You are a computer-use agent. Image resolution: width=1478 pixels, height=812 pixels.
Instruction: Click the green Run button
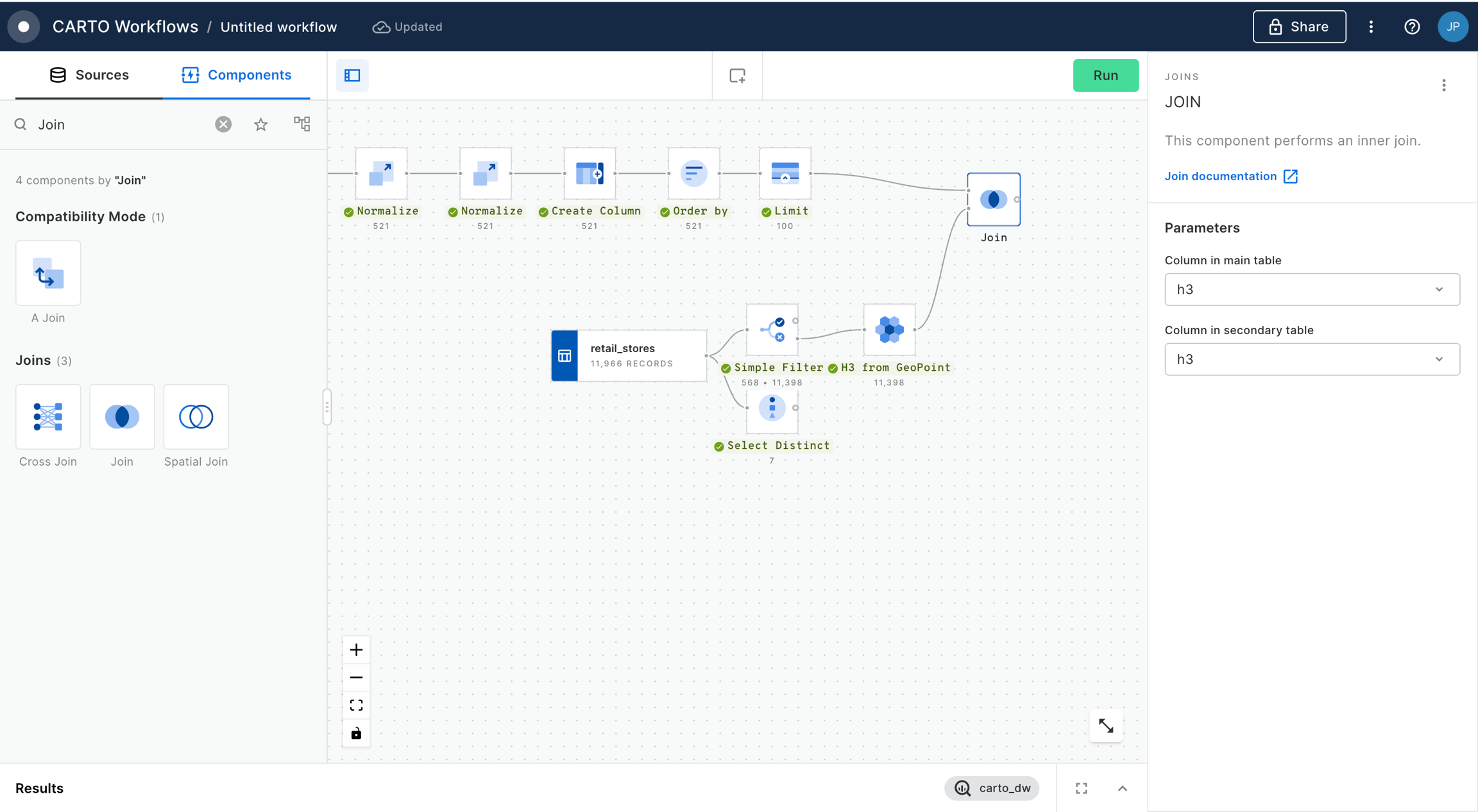(1105, 76)
